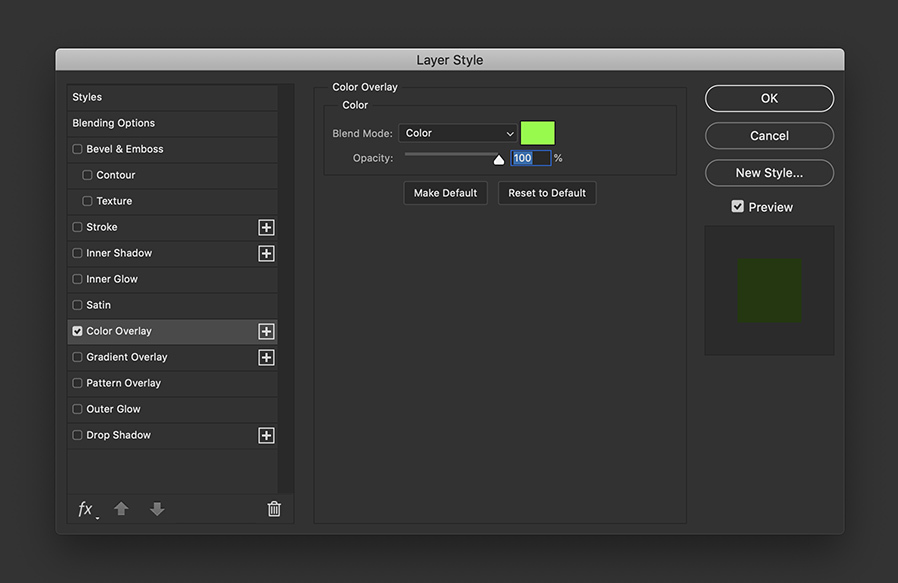
Task: Open the Styles section in the list
Action: coord(172,97)
